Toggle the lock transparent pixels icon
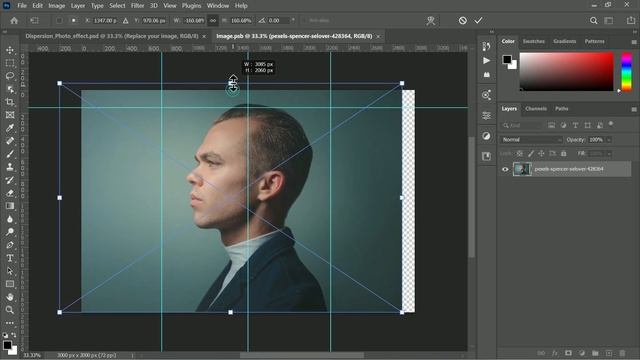Image resolution: width=640 pixels, height=360 pixels. 520,153
